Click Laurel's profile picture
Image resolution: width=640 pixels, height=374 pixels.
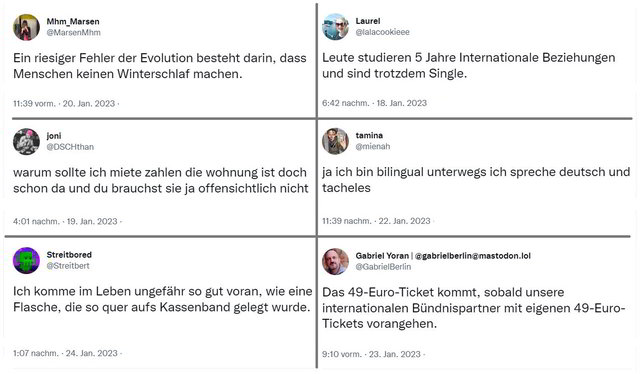[x=336, y=27]
